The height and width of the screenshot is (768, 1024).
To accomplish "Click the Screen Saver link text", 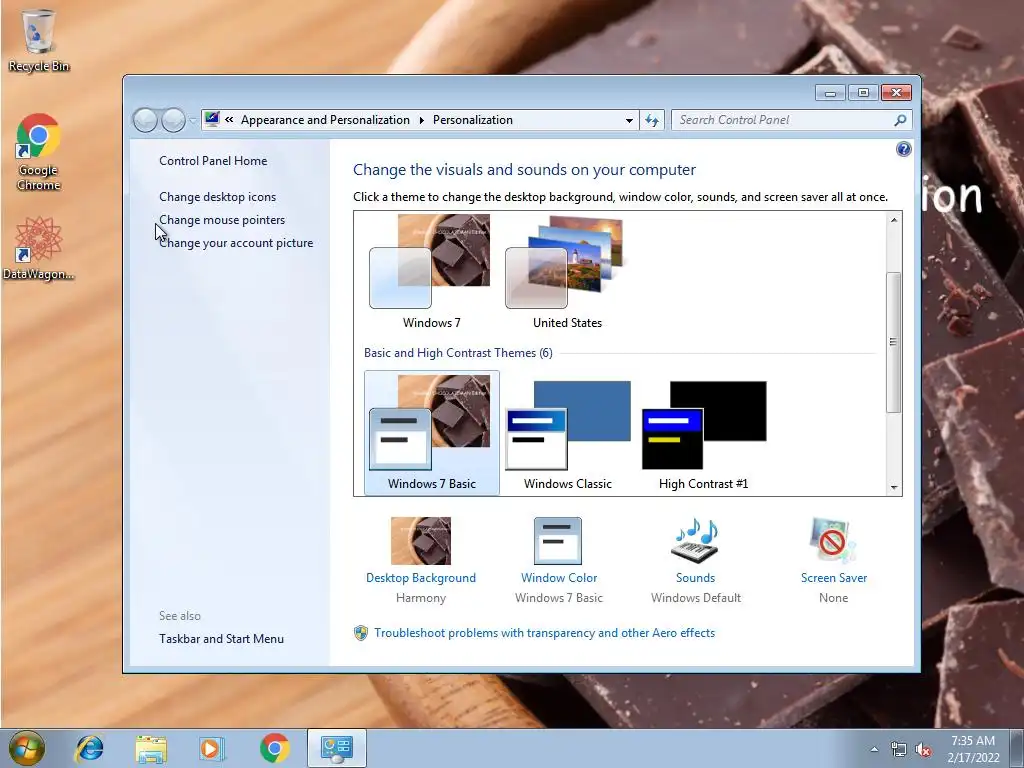I will pyautogui.click(x=834, y=578).
